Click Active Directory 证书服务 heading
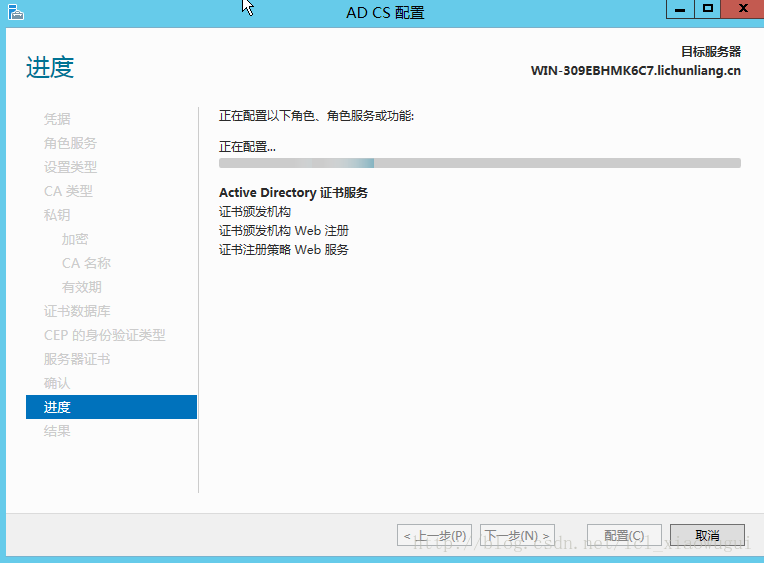The width and height of the screenshot is (764, 563). coord(293,193)
